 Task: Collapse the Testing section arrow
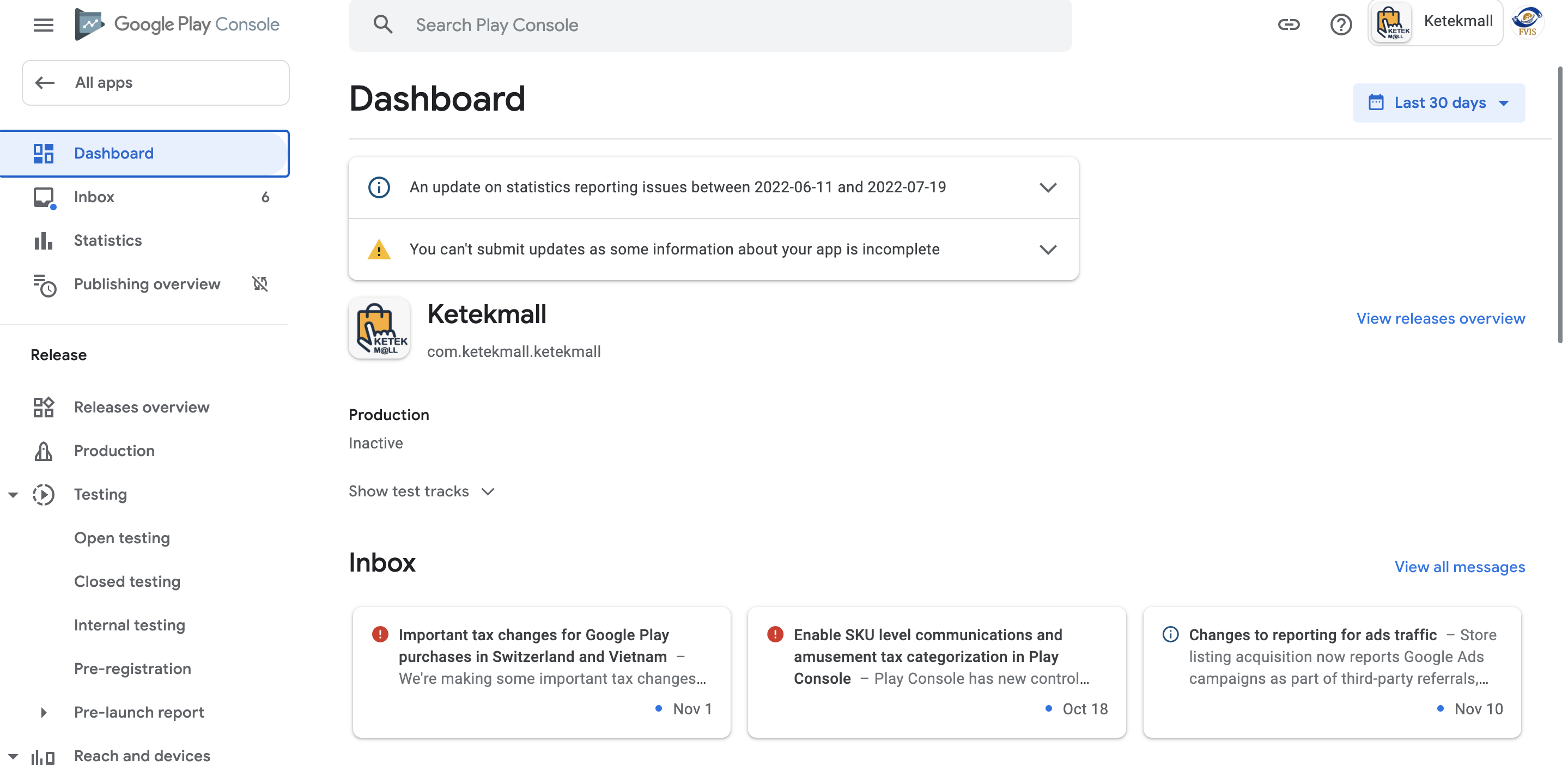(x=13, y=495)
